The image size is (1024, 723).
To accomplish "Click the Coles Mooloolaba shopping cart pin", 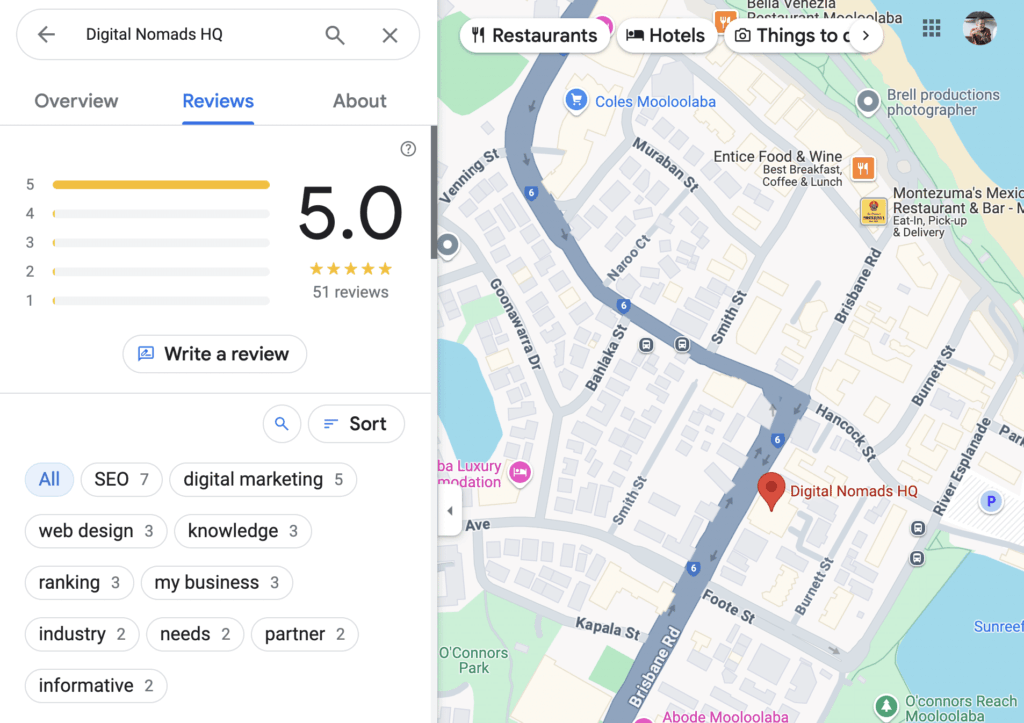I will click(576, 101).
